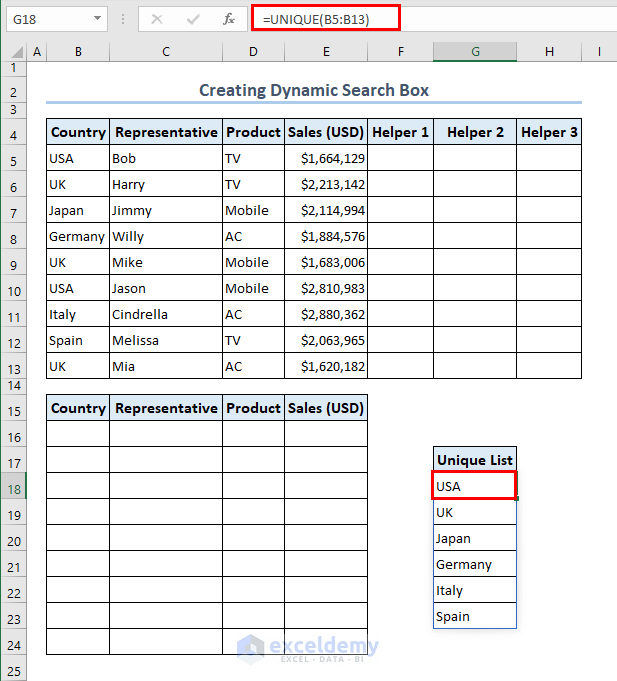Select Spain in the Unique List
The image size is (617, 681).
(x=475, y=616)
